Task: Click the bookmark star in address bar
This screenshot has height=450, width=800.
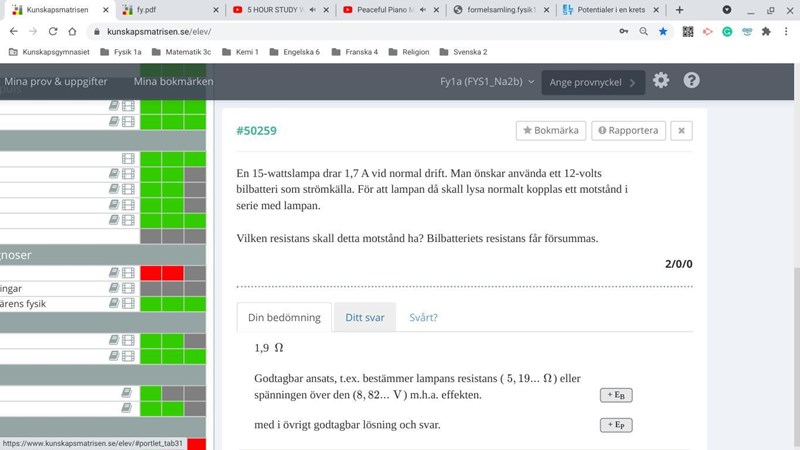Action: click(663, 31)
